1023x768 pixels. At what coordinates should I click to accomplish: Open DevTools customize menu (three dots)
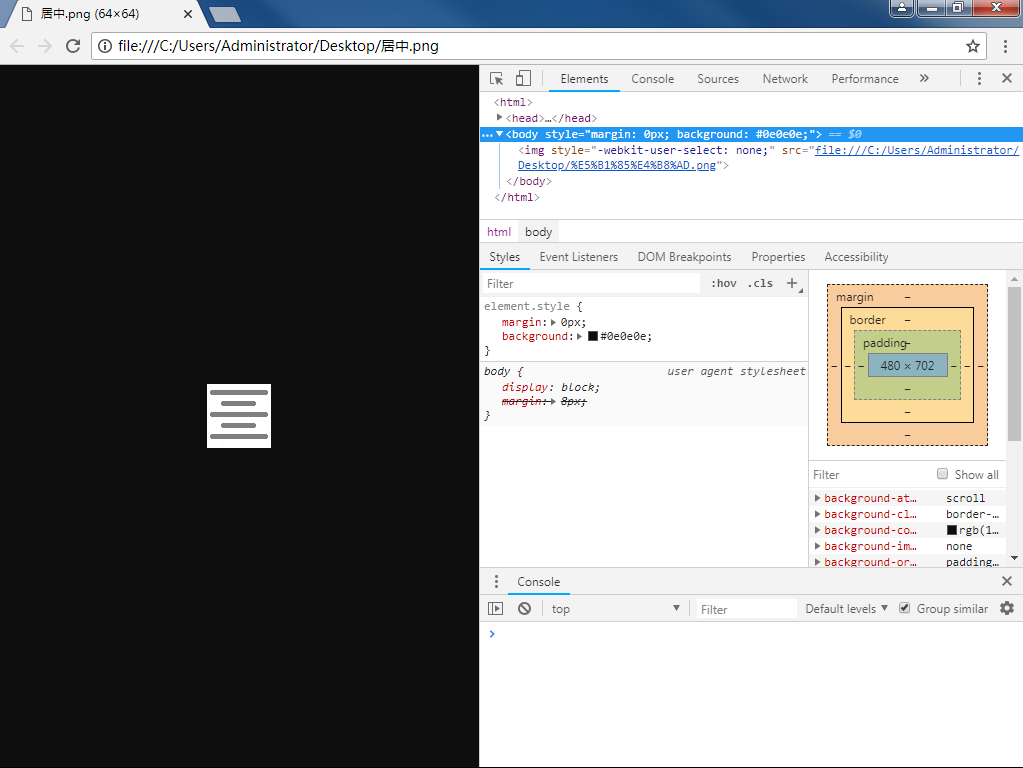(979, 79)
